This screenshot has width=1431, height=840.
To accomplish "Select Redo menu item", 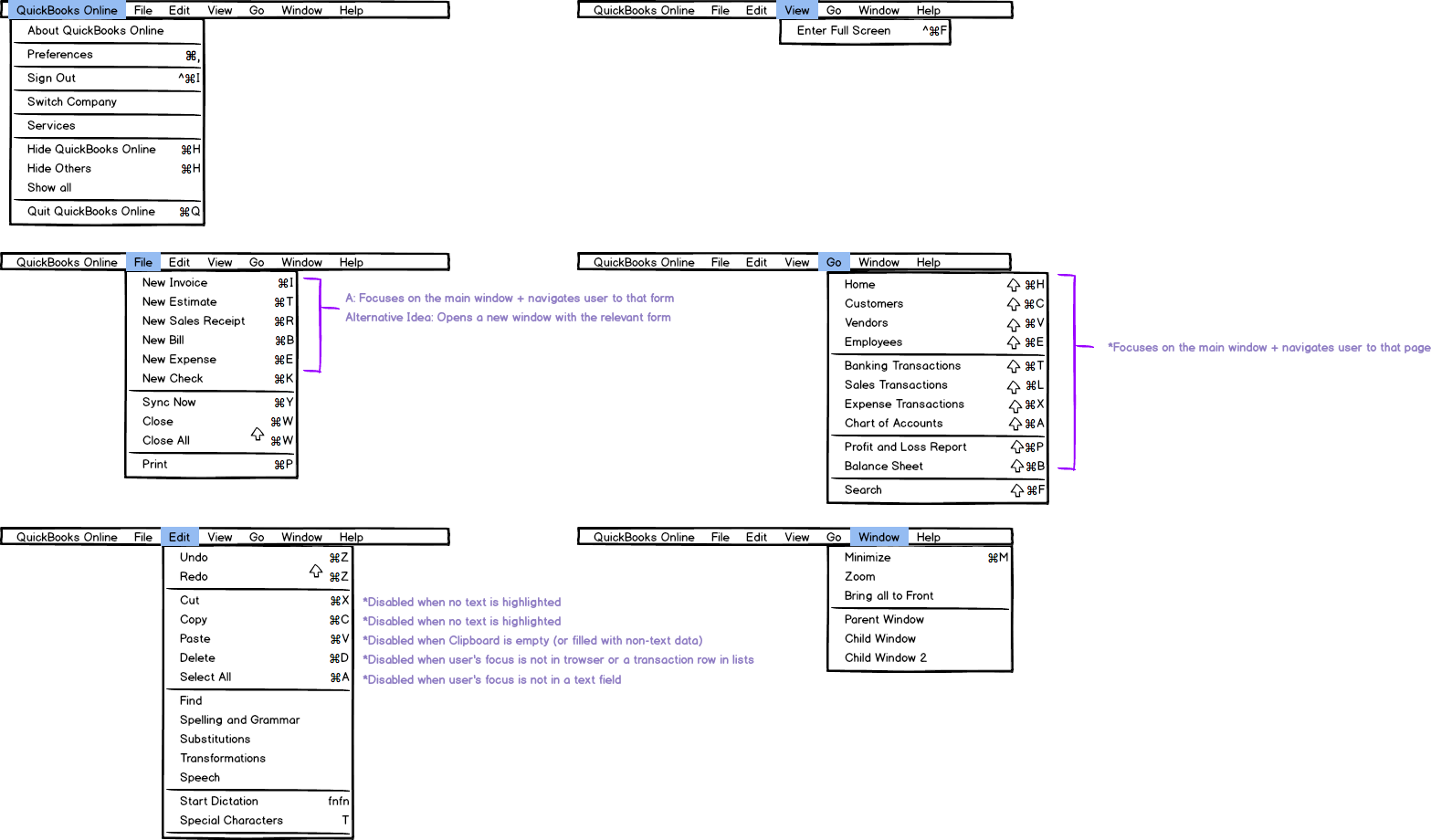I will [258, 576].
